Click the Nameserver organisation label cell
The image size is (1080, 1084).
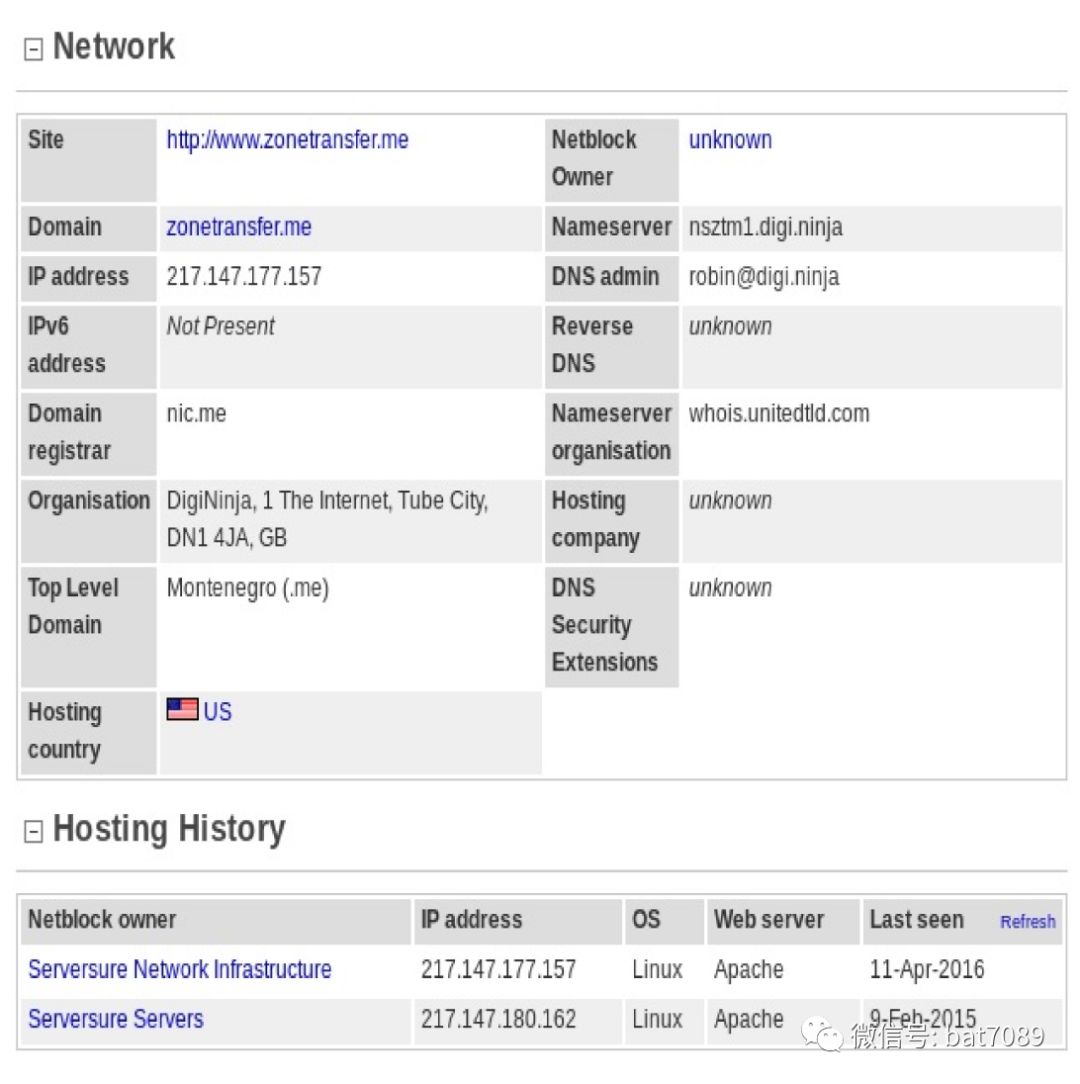[612, 432]
